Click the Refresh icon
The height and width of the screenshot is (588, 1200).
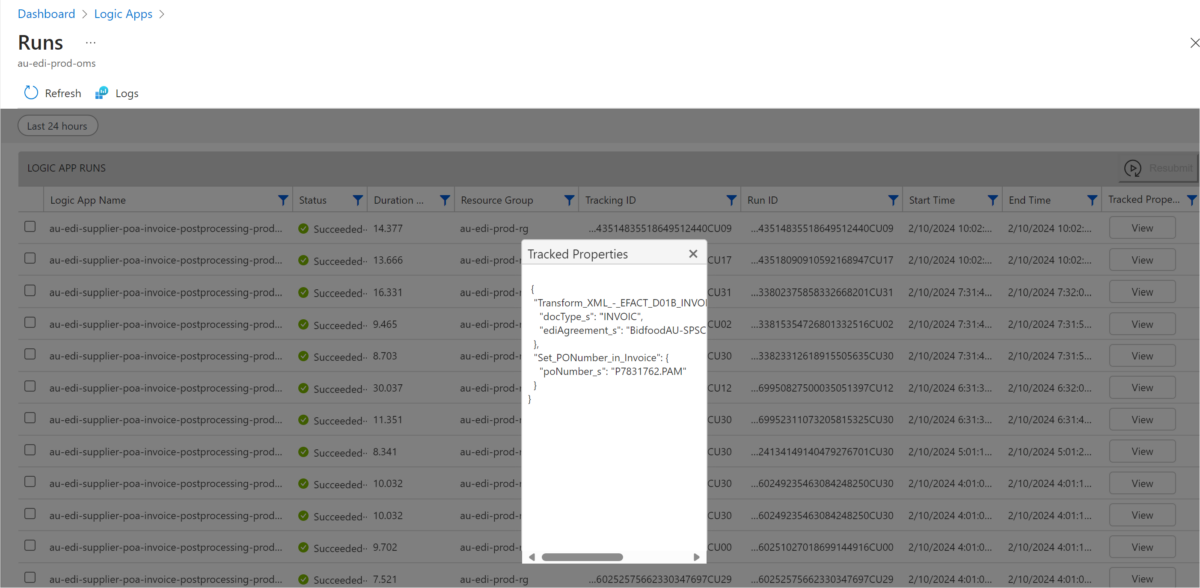(30, 92)
